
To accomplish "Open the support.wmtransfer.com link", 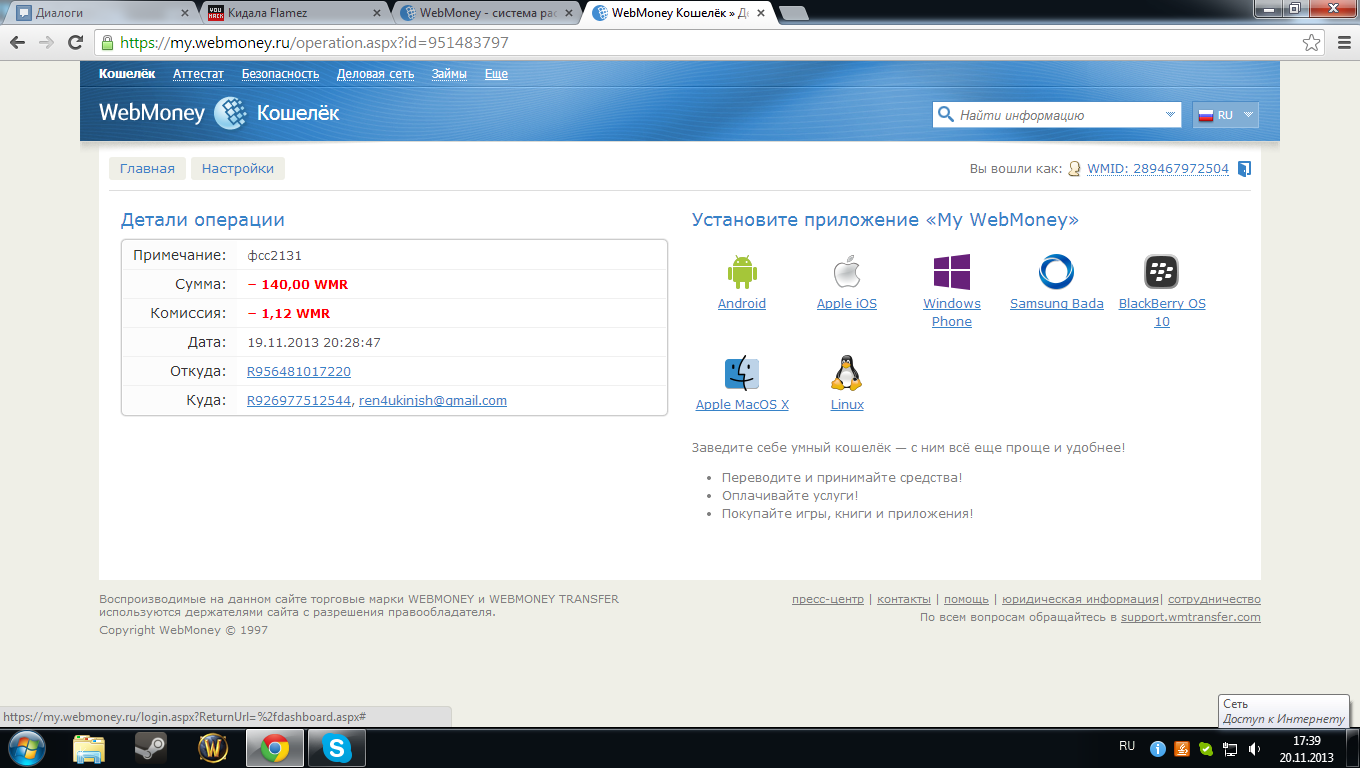I will pos(1191,617).
